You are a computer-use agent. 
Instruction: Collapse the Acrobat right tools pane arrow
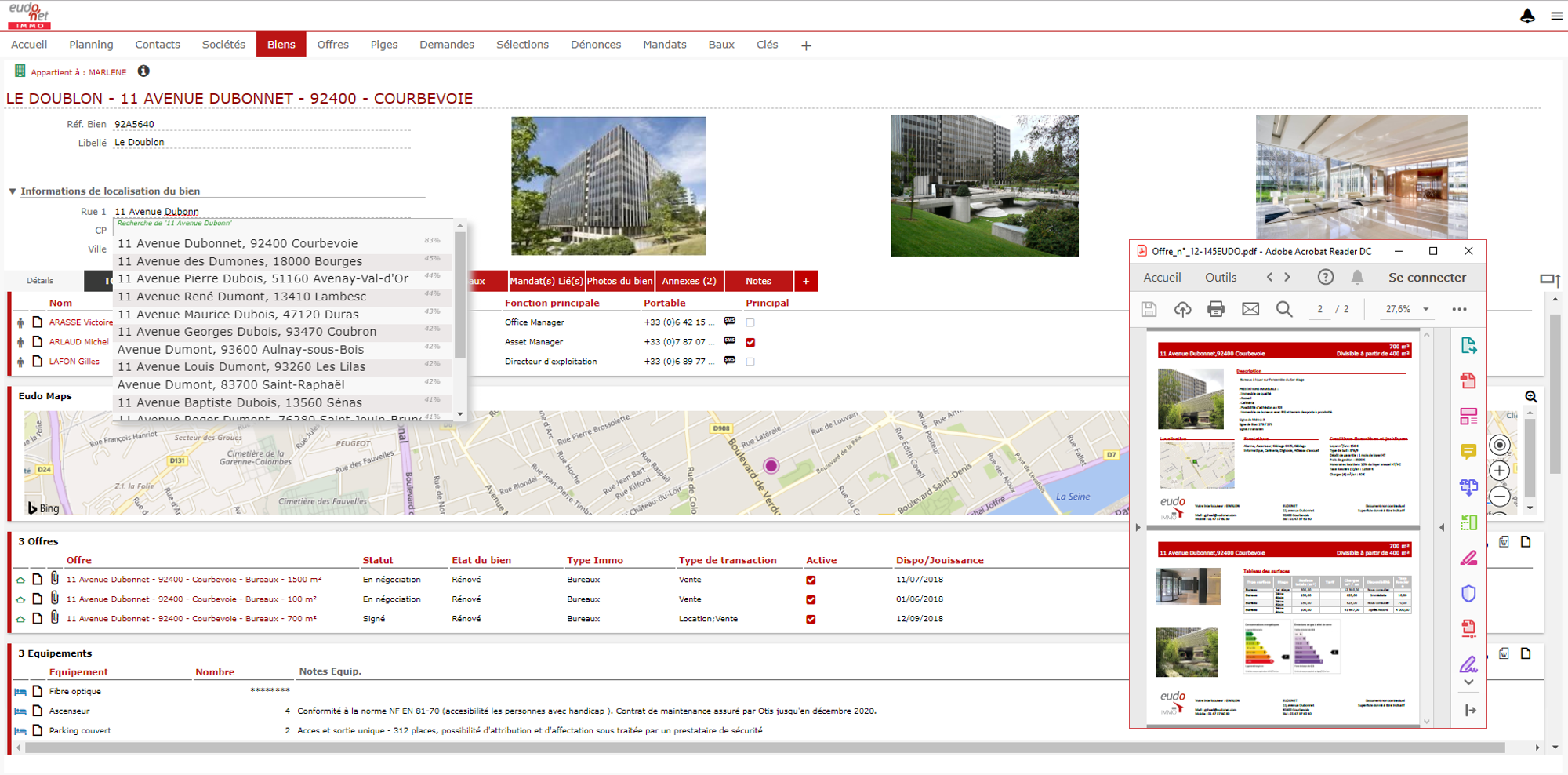[1442, 528]
